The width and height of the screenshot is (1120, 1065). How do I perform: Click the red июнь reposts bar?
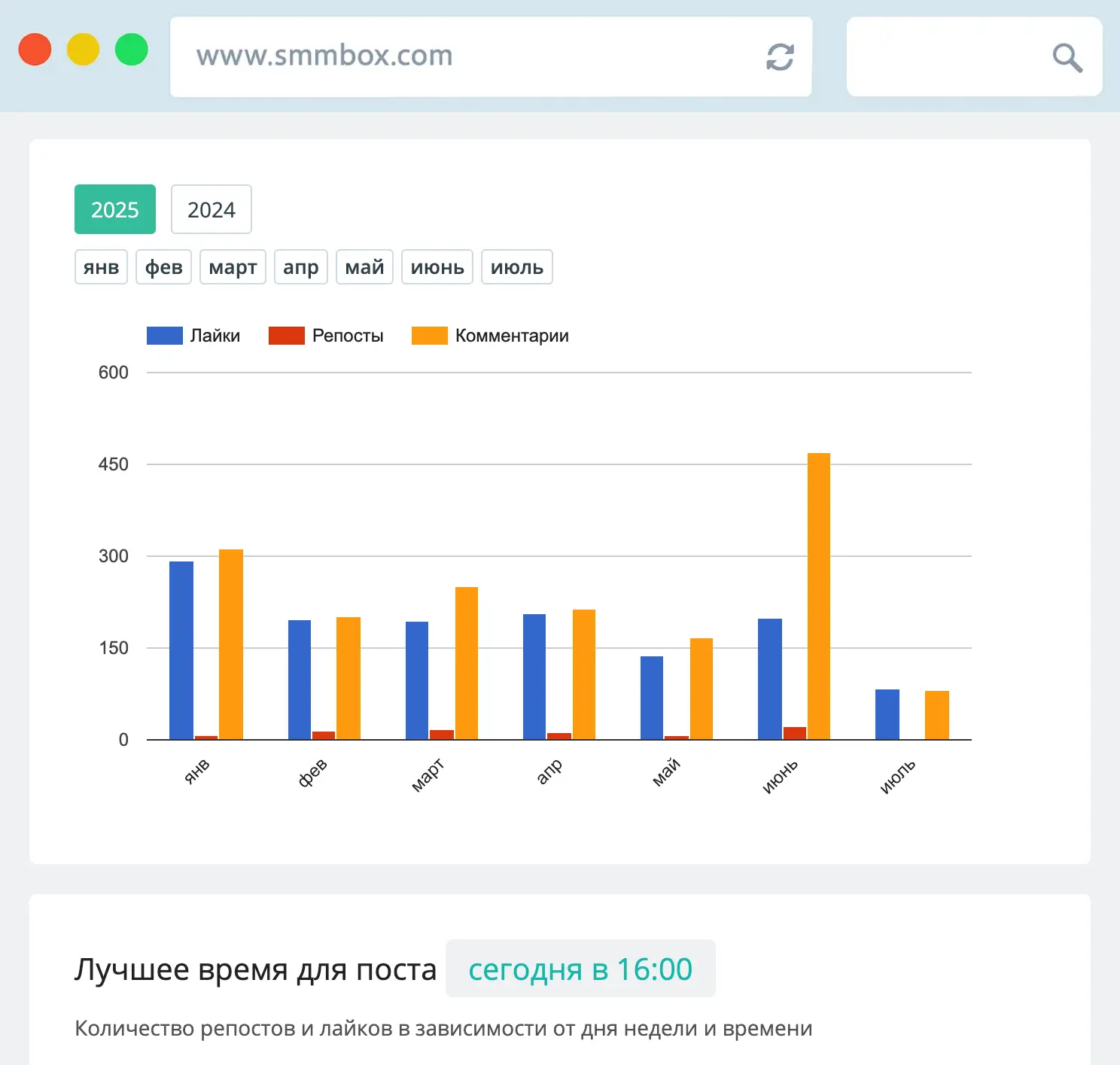click(795, 733)
